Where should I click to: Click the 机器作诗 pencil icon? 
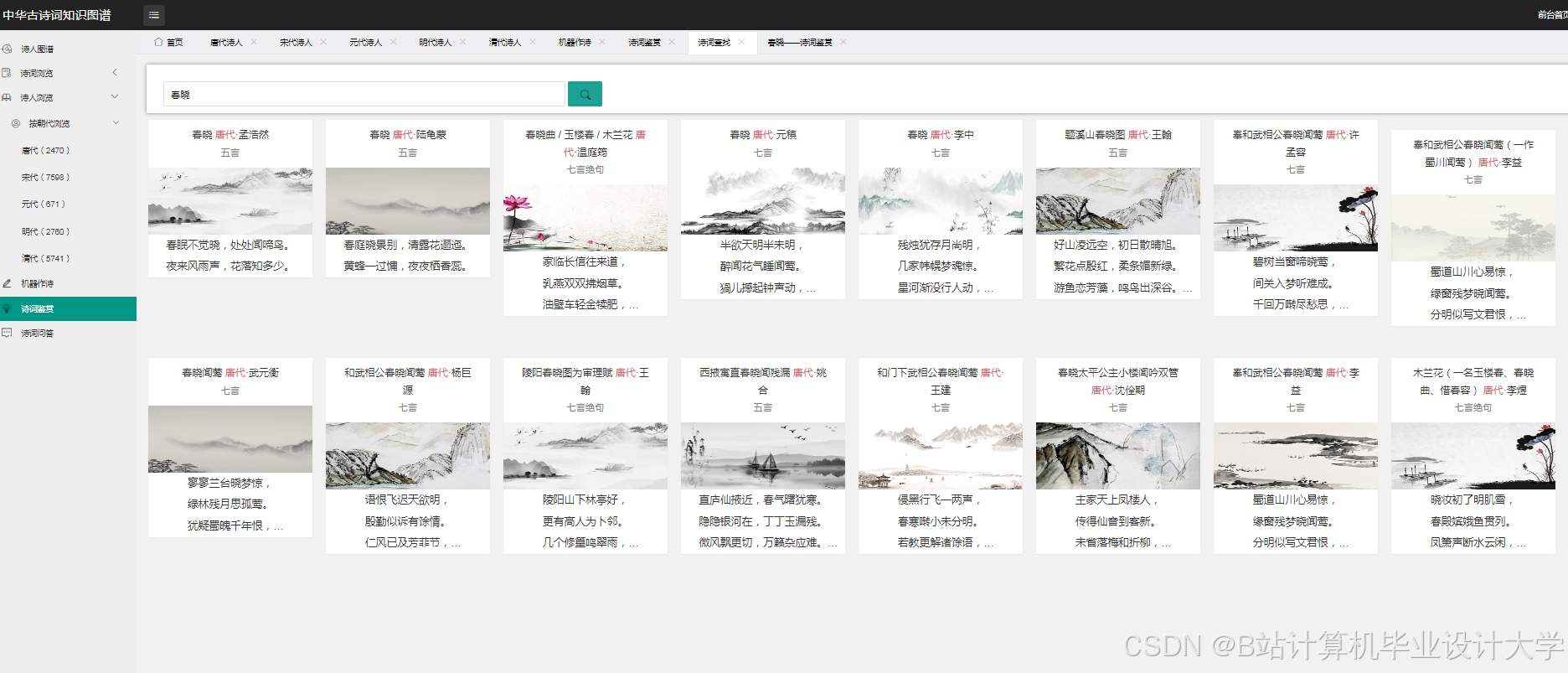pyautogui.click(x=7, y=283)
